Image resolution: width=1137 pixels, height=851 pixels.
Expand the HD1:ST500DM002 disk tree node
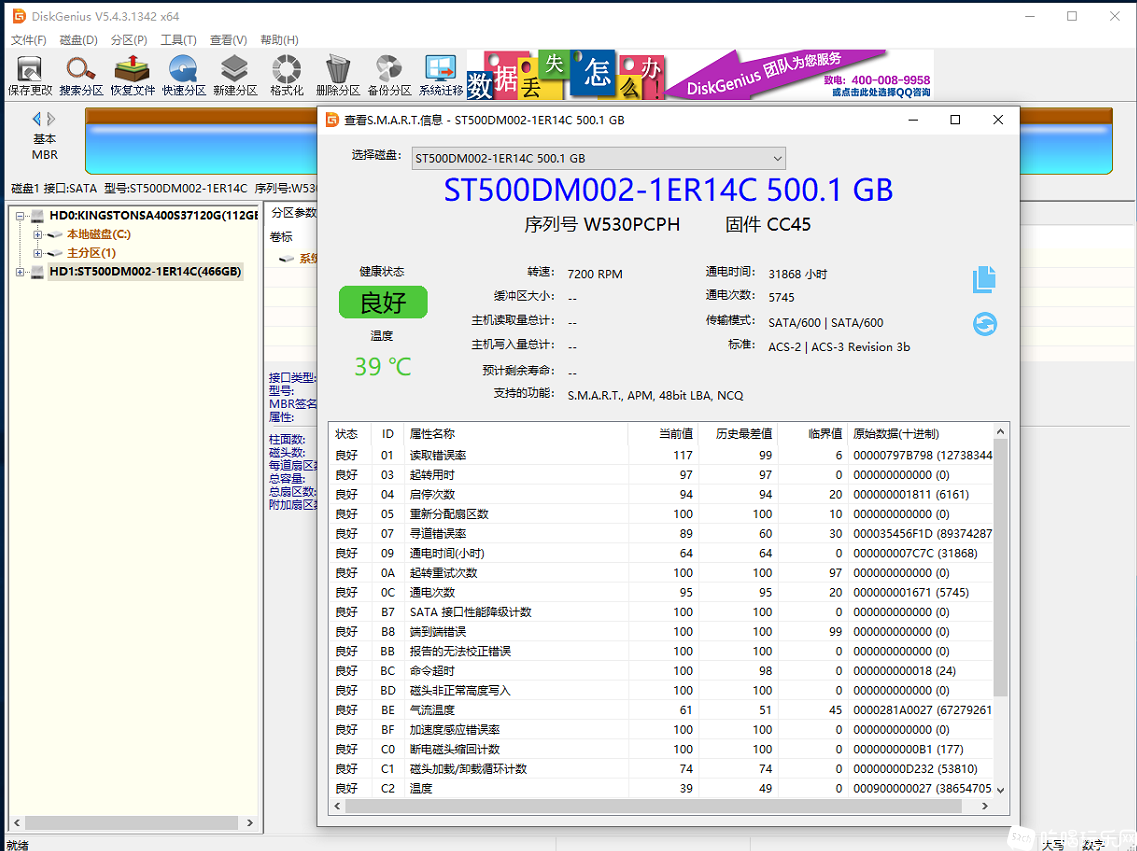20,272
